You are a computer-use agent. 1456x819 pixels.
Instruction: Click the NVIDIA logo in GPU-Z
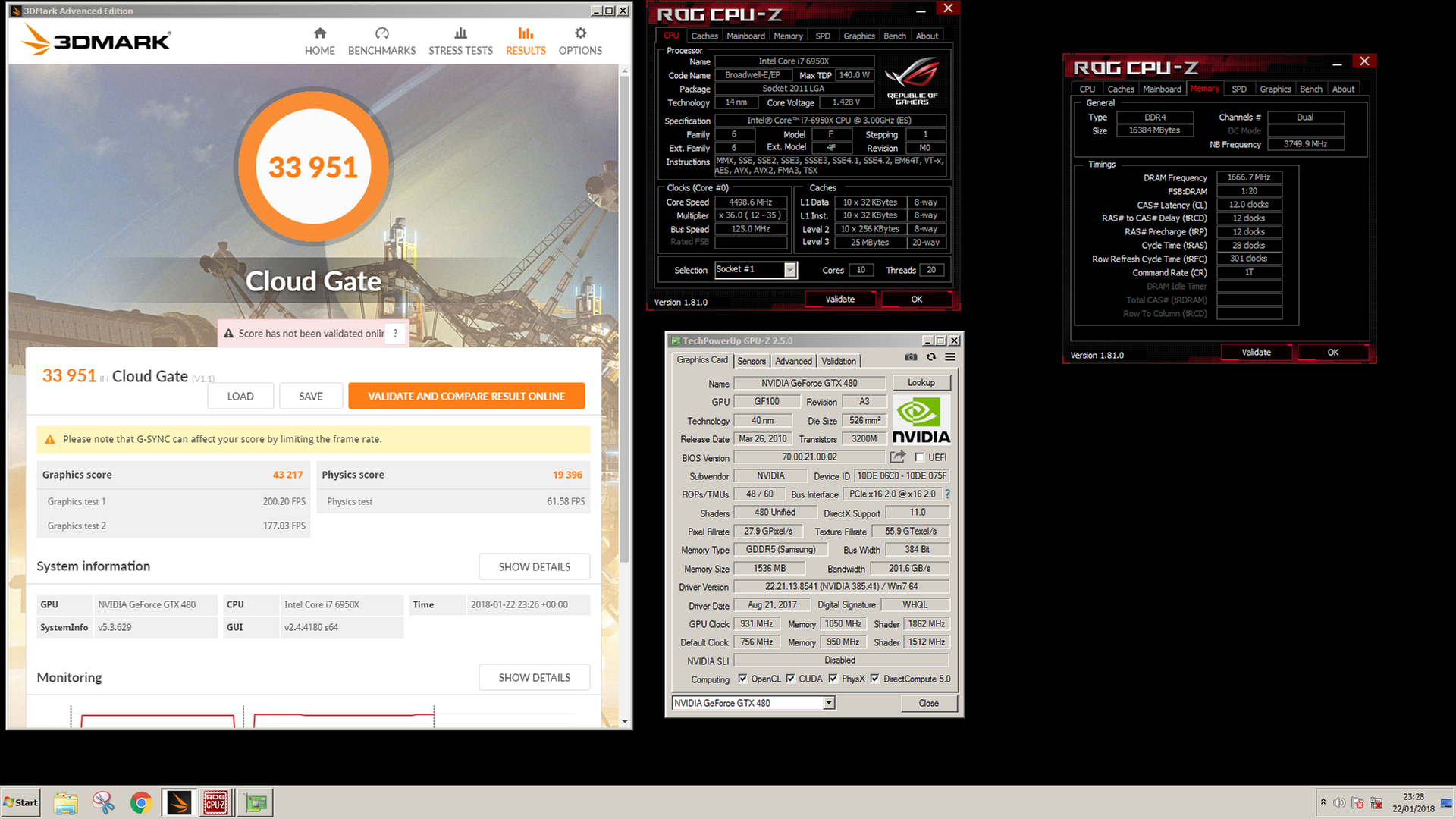pos(921,420)
